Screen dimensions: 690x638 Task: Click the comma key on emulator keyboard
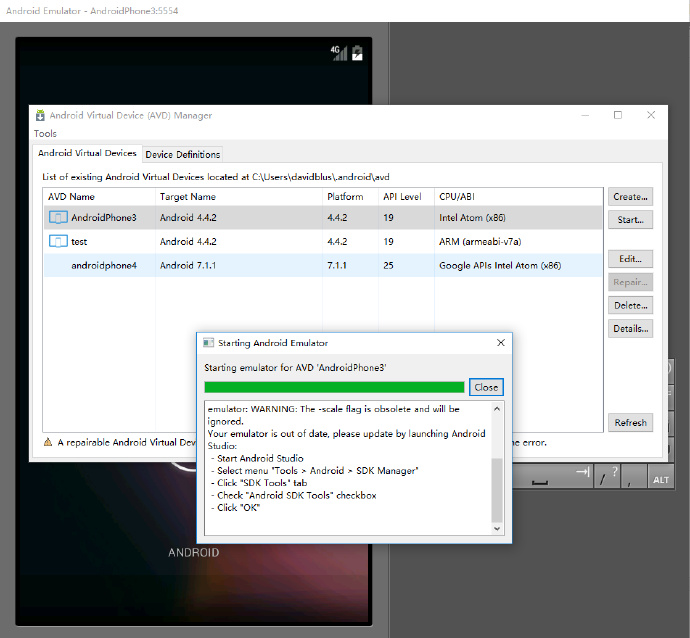pyautogui.click(x=633, y=476)
